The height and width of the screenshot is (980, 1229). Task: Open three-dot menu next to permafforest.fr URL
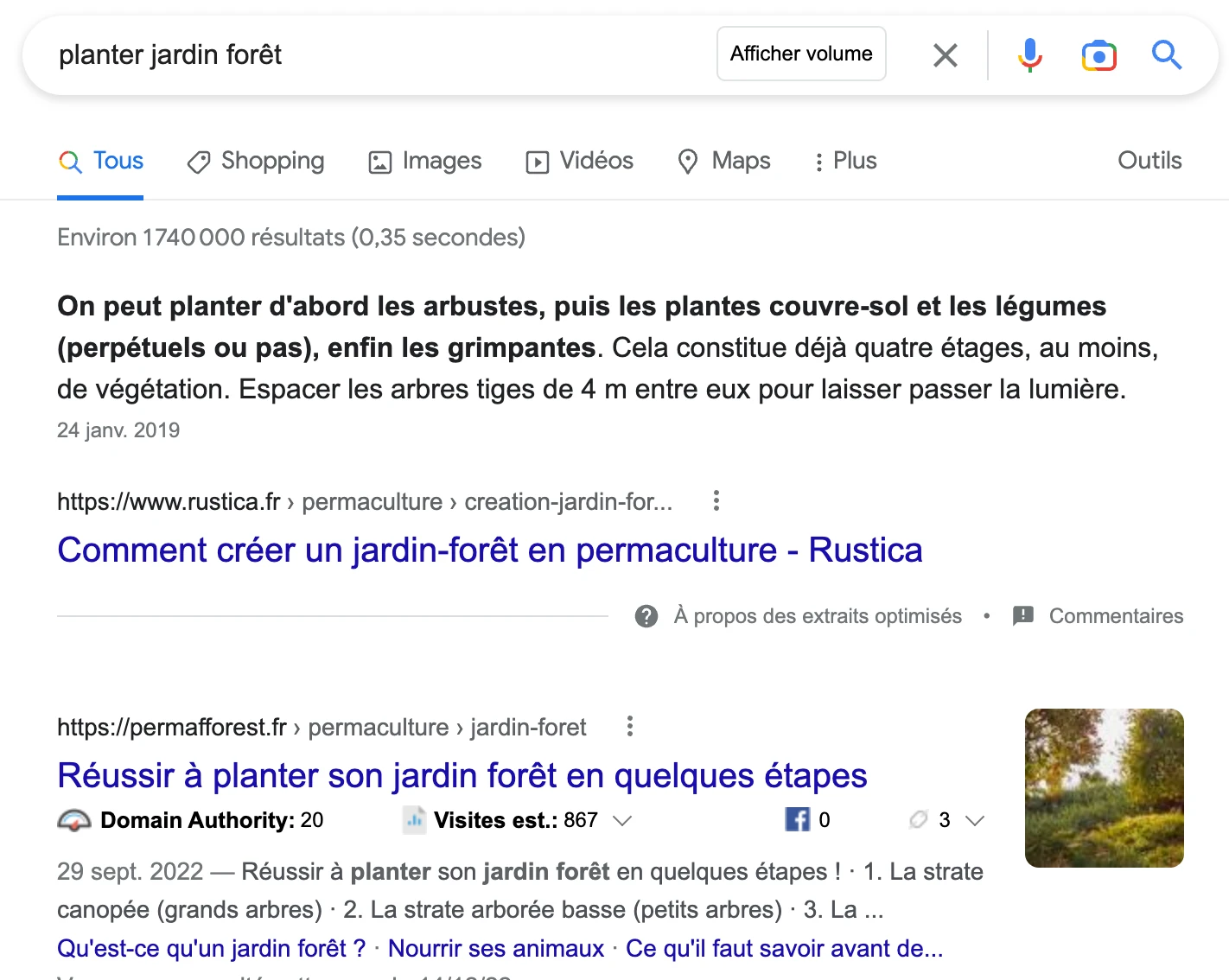point(629,727)
